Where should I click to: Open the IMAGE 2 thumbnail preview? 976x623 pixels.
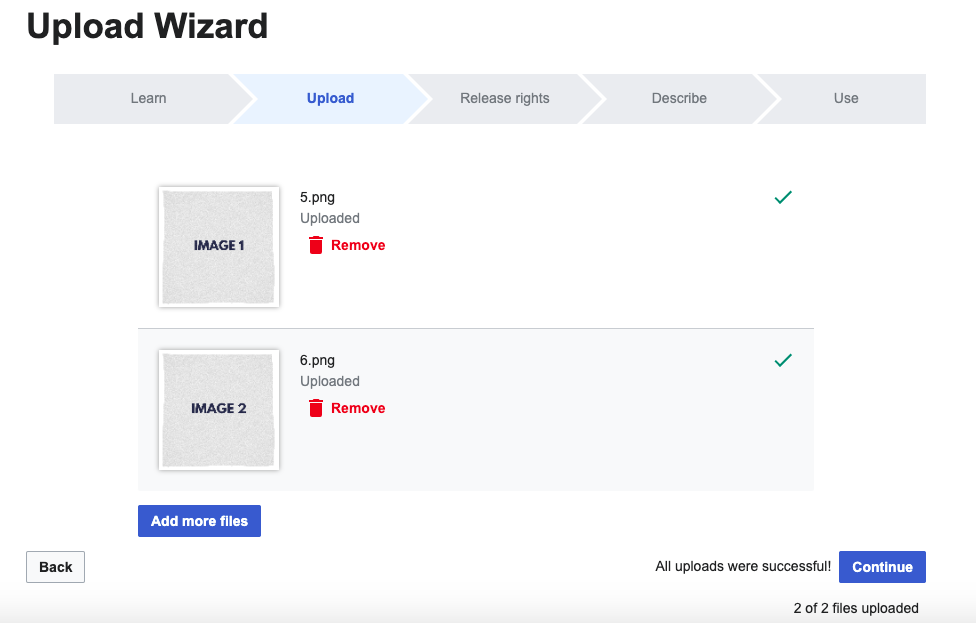219,409
